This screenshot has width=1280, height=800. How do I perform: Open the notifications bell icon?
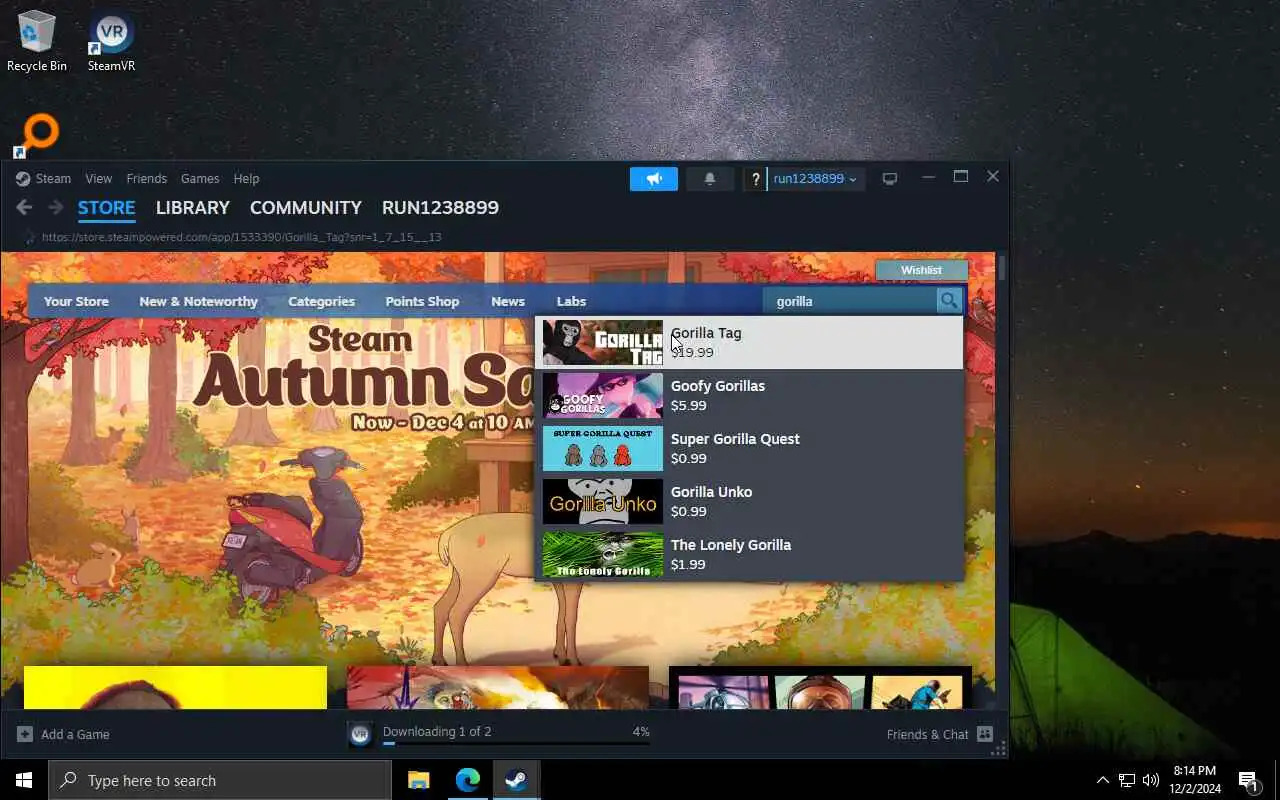click(710, 178)
